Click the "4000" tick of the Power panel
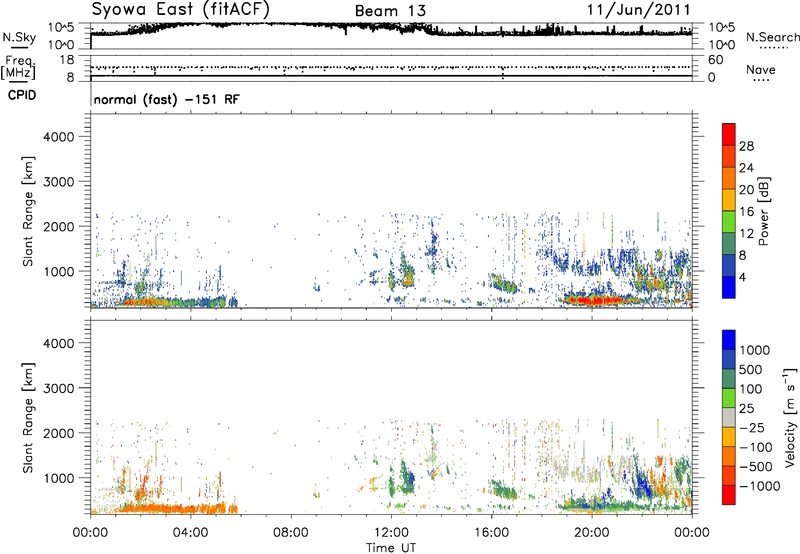Screen dimensions: 800x554 tap(58, 137)
